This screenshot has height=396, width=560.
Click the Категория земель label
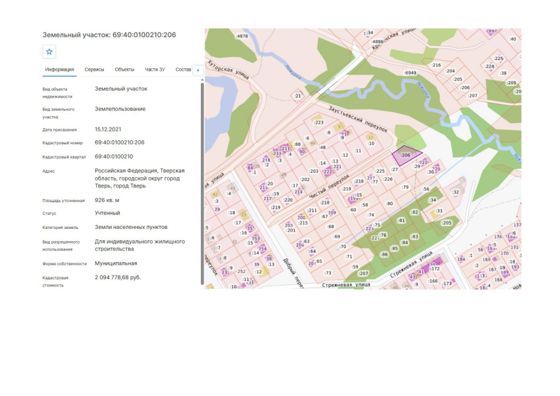60,227
